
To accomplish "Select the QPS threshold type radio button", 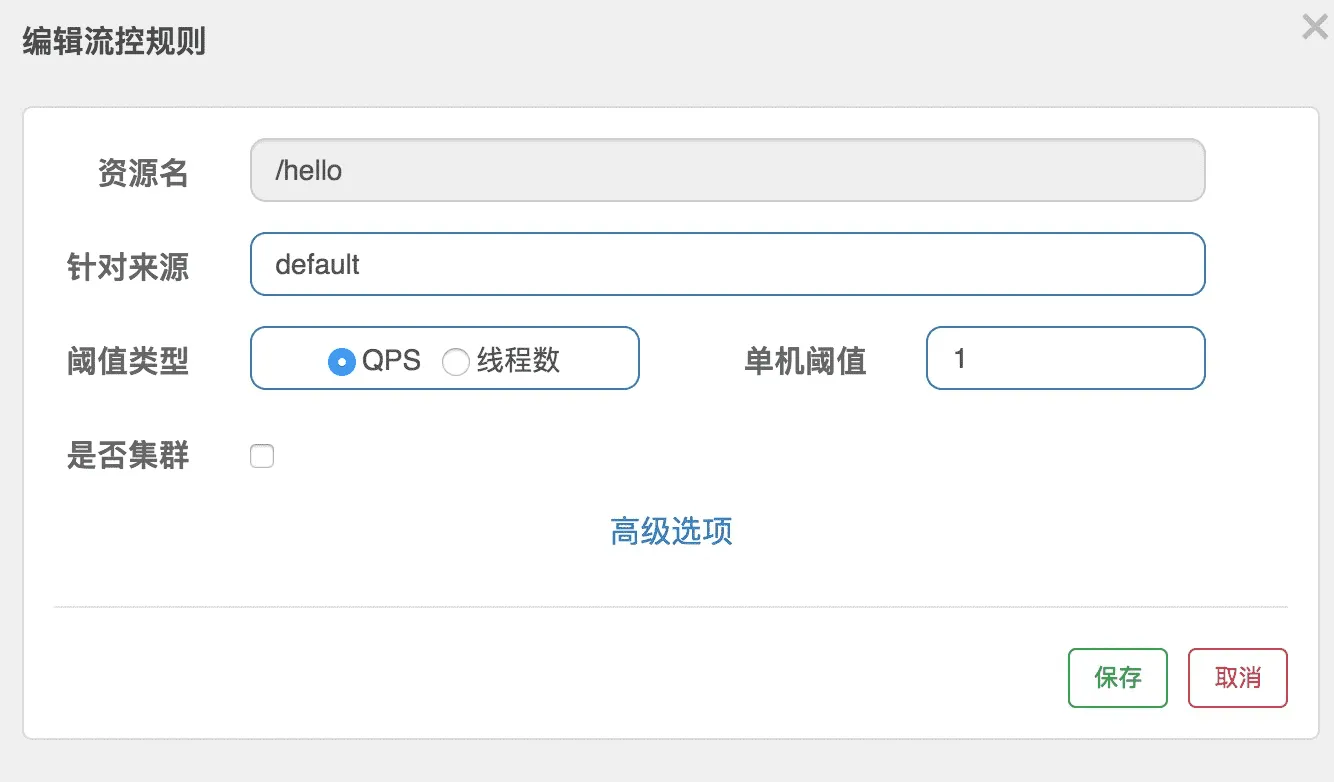I will point(341,361).
